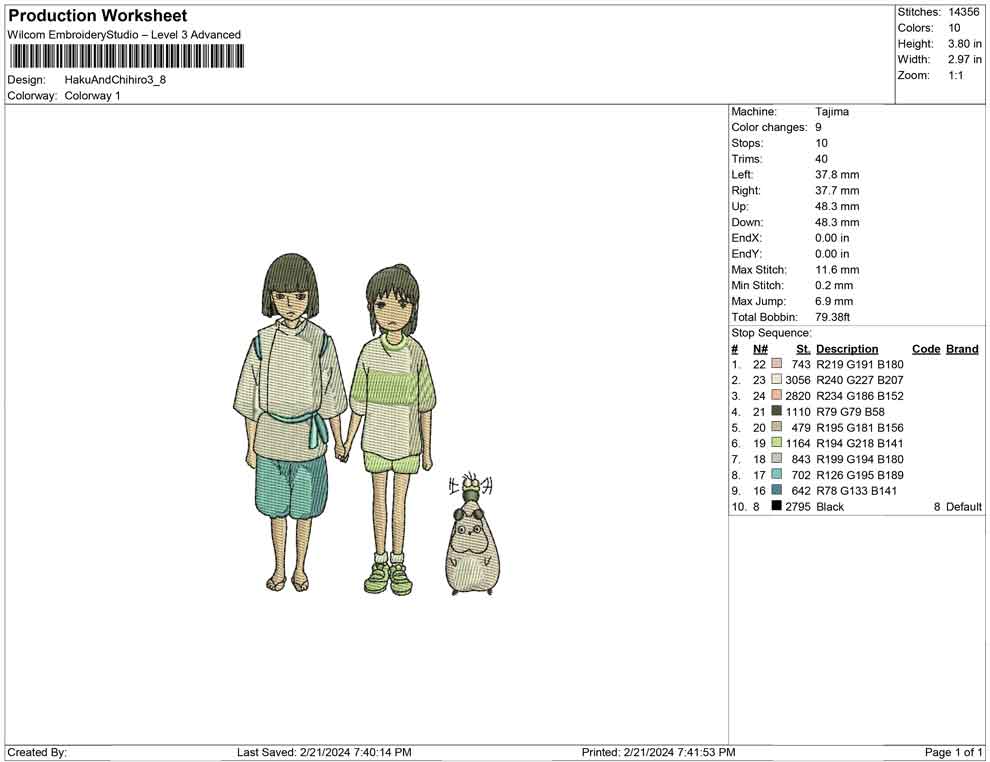
Task: Click the 'Created By:' footer label
Action: click(x=37, y=752)
